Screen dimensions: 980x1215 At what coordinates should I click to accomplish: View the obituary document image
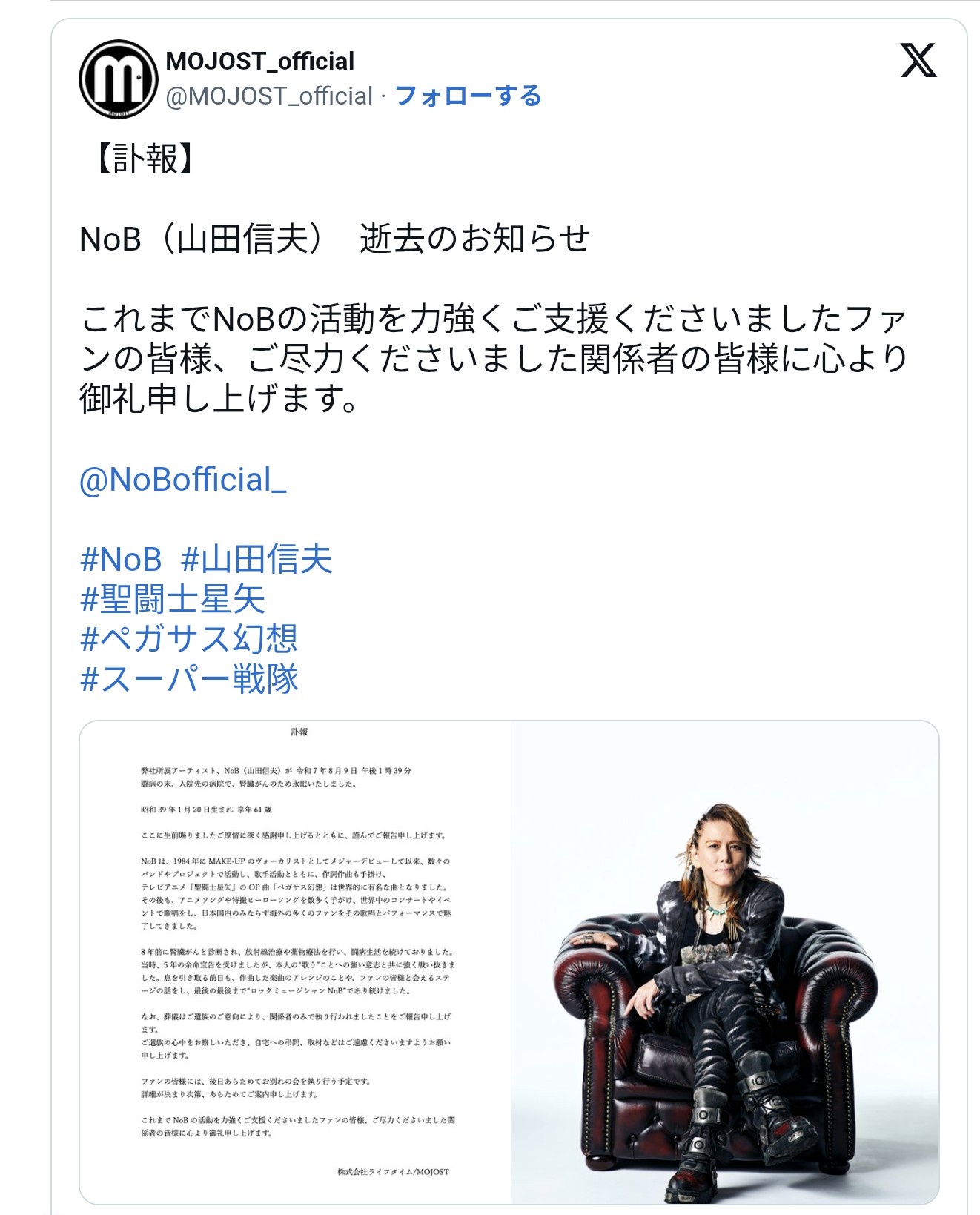tap(296, 962)
